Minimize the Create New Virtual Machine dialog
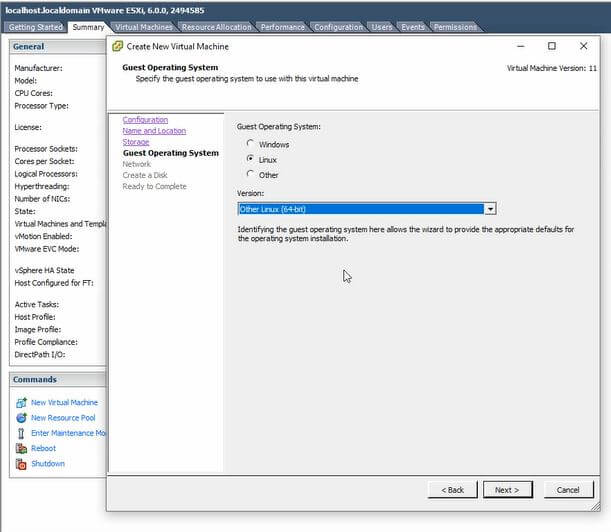Screen dimensions: 611x532 pos(521,46)
